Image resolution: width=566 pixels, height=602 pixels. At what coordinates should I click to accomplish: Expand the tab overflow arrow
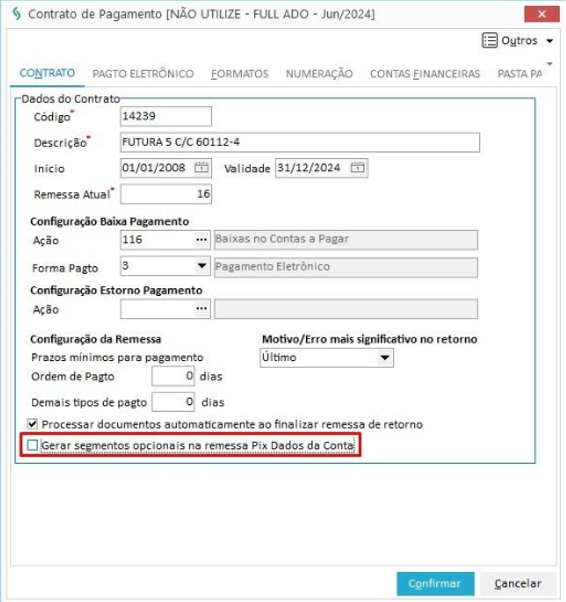(550, 64)
